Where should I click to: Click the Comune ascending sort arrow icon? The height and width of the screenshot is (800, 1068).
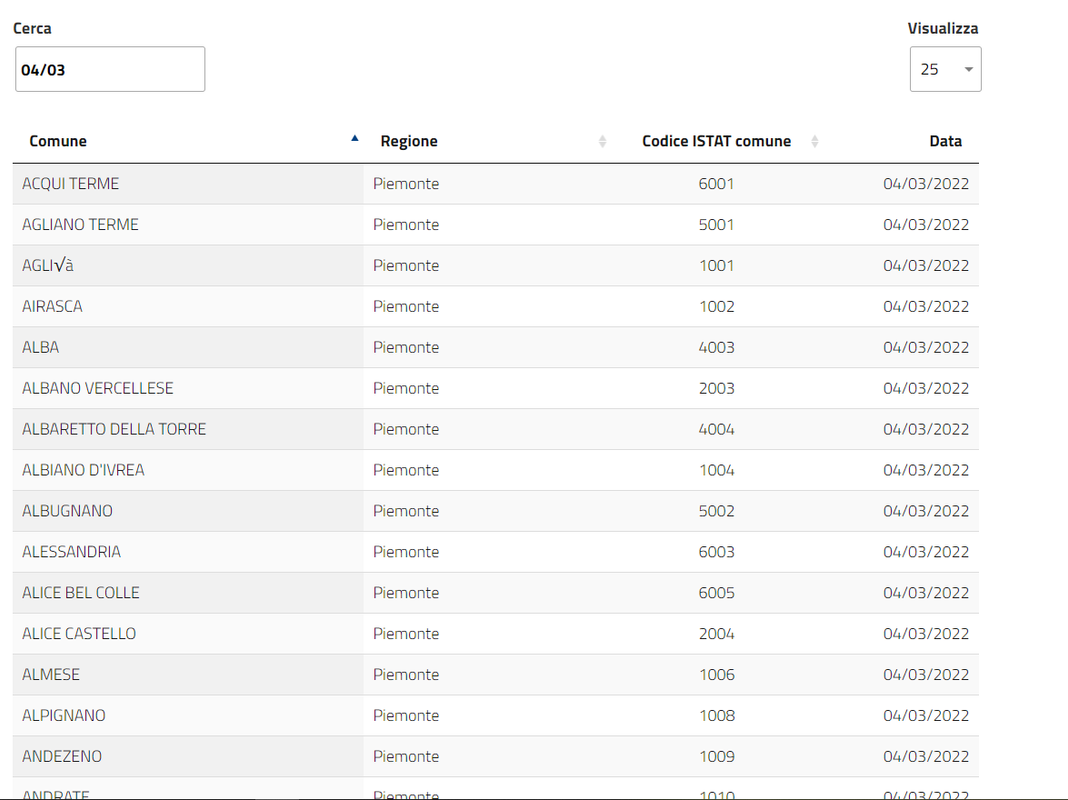pos(354,138)
